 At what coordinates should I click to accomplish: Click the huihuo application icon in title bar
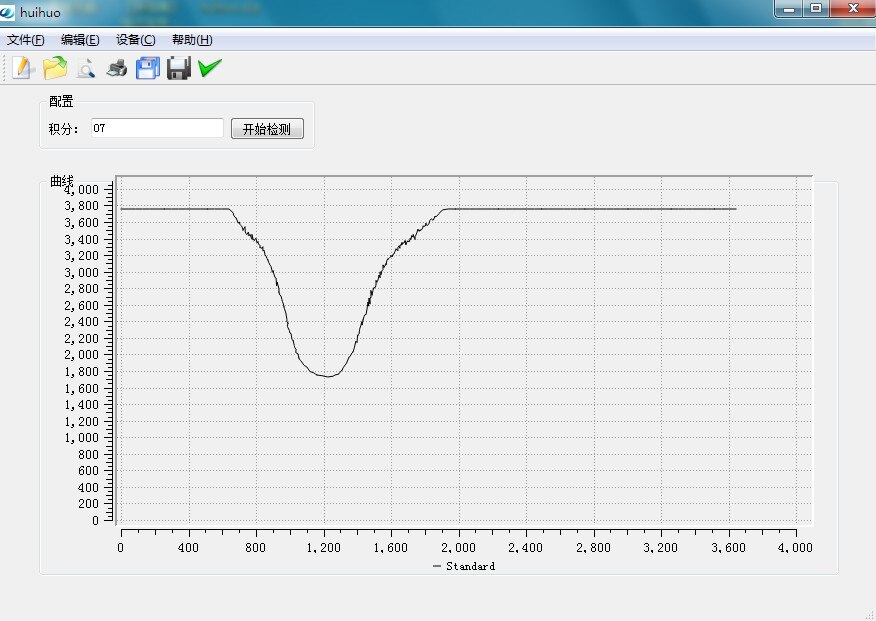pyautogui.click(x=7, y=12)
